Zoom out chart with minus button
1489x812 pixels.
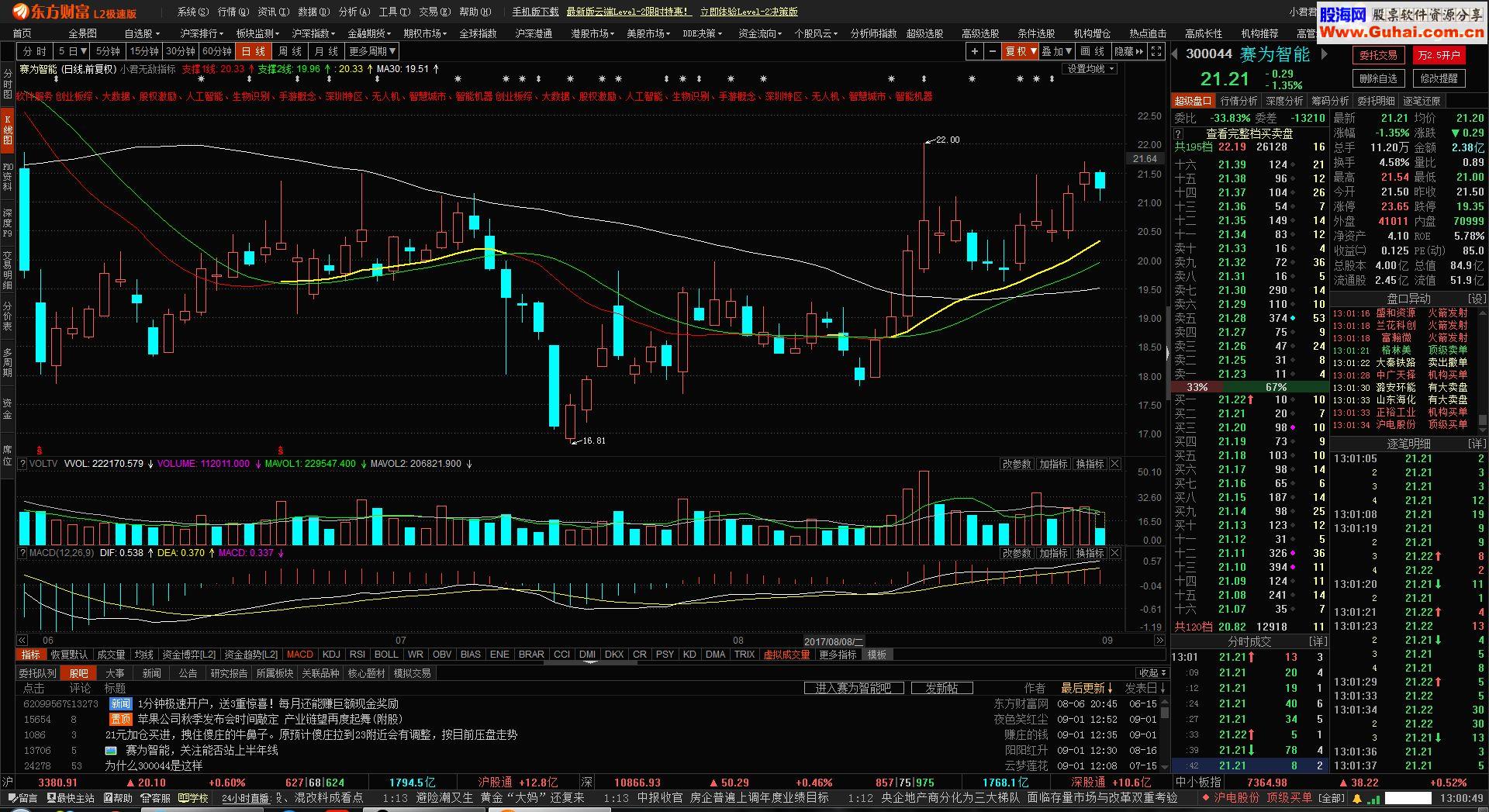pyautogui.click(x=993, y=51)
